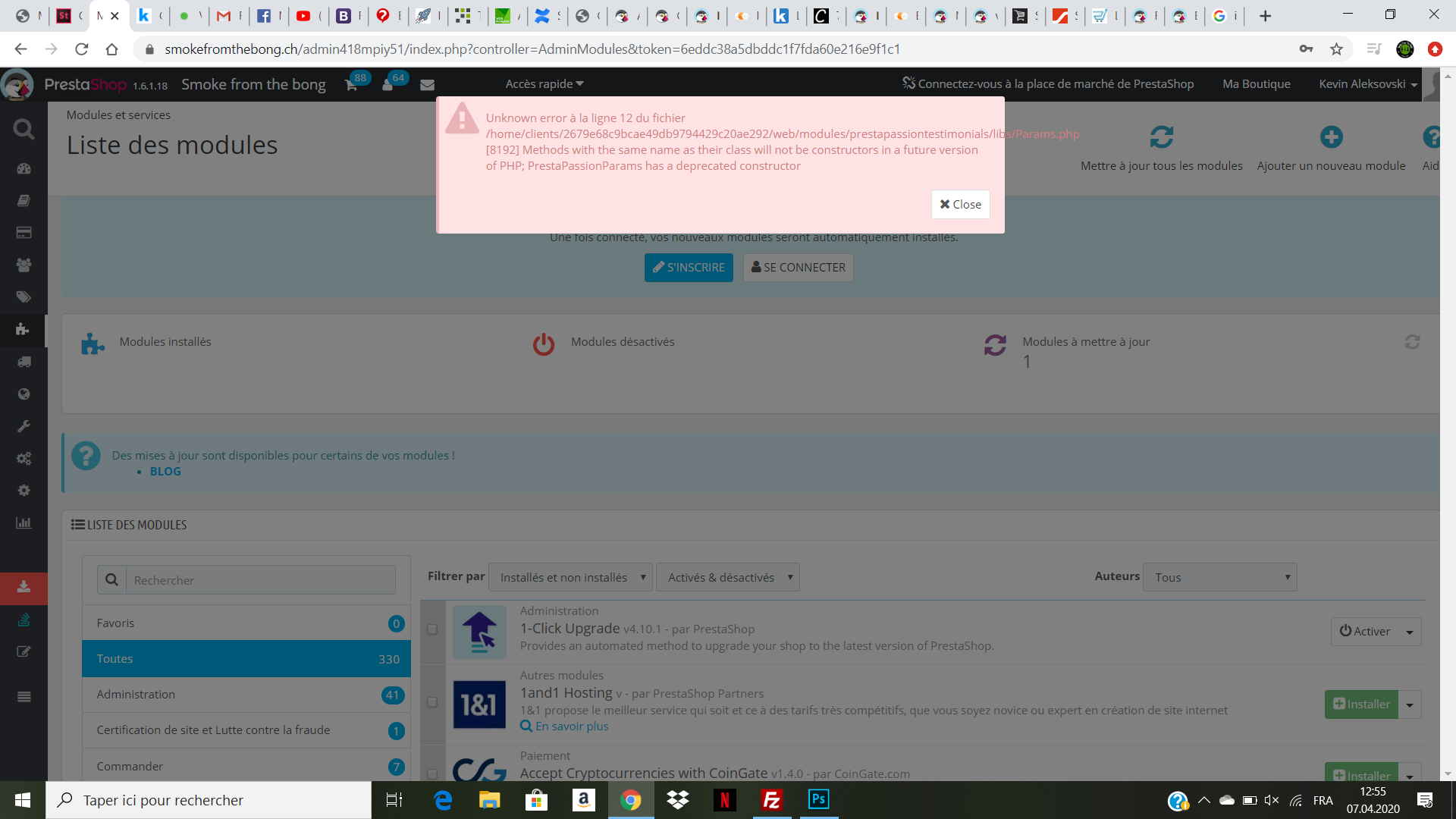Image resolution: width=1456 pixels, height=819 pixels.
Task: Click Installer for 1and1 Hosting
Action: click(1361, 704)
